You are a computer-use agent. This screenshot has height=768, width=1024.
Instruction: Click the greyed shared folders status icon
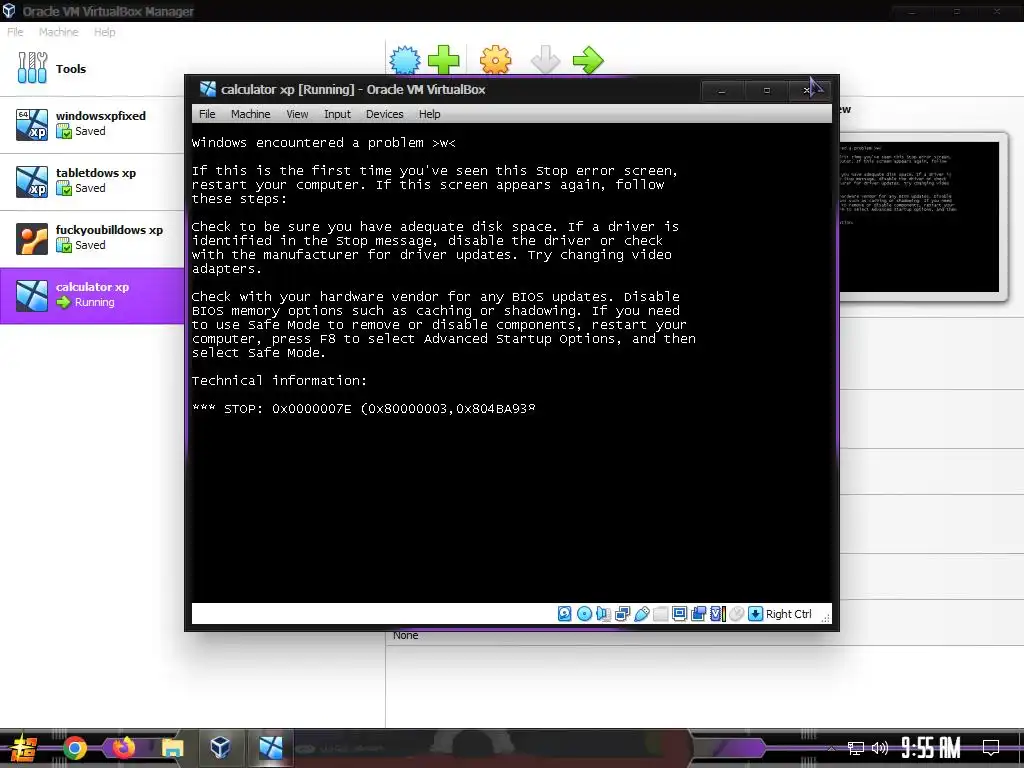coord(660,614)
